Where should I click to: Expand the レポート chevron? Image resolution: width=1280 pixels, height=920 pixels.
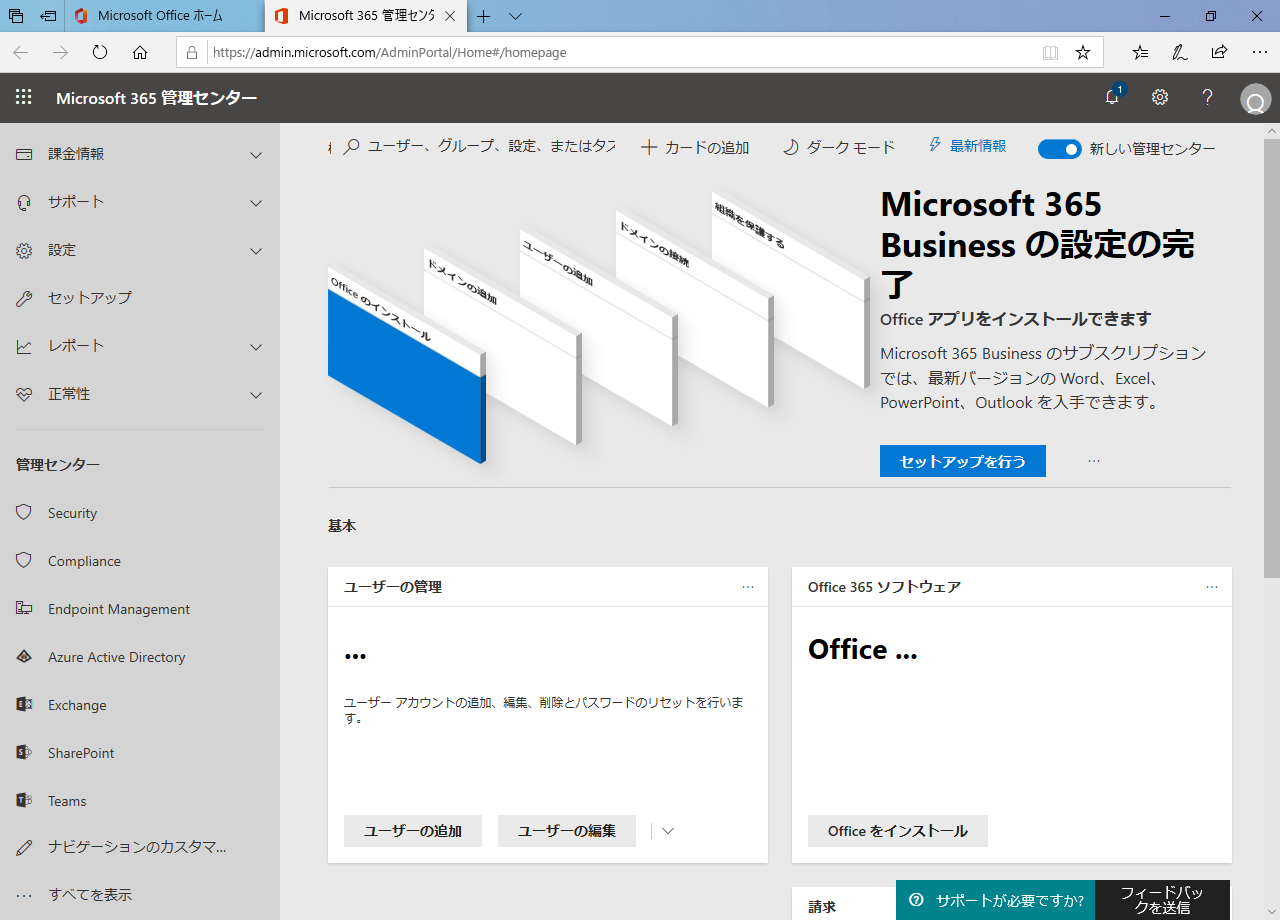256,347
